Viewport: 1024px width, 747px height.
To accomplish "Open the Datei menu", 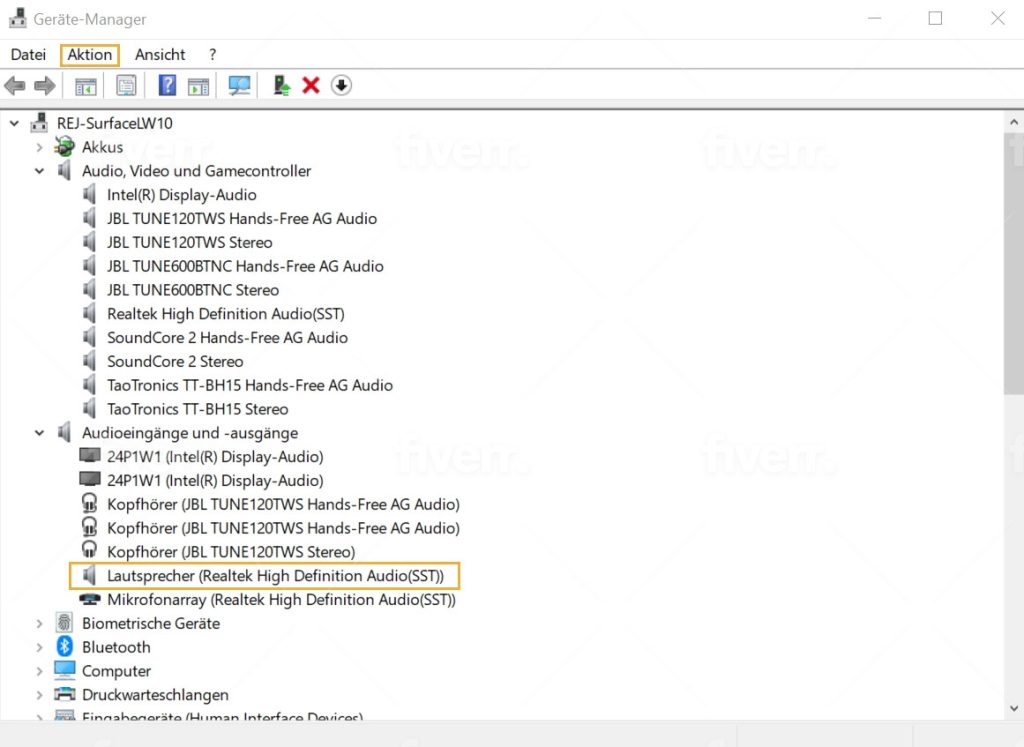I will click(28, 55).
